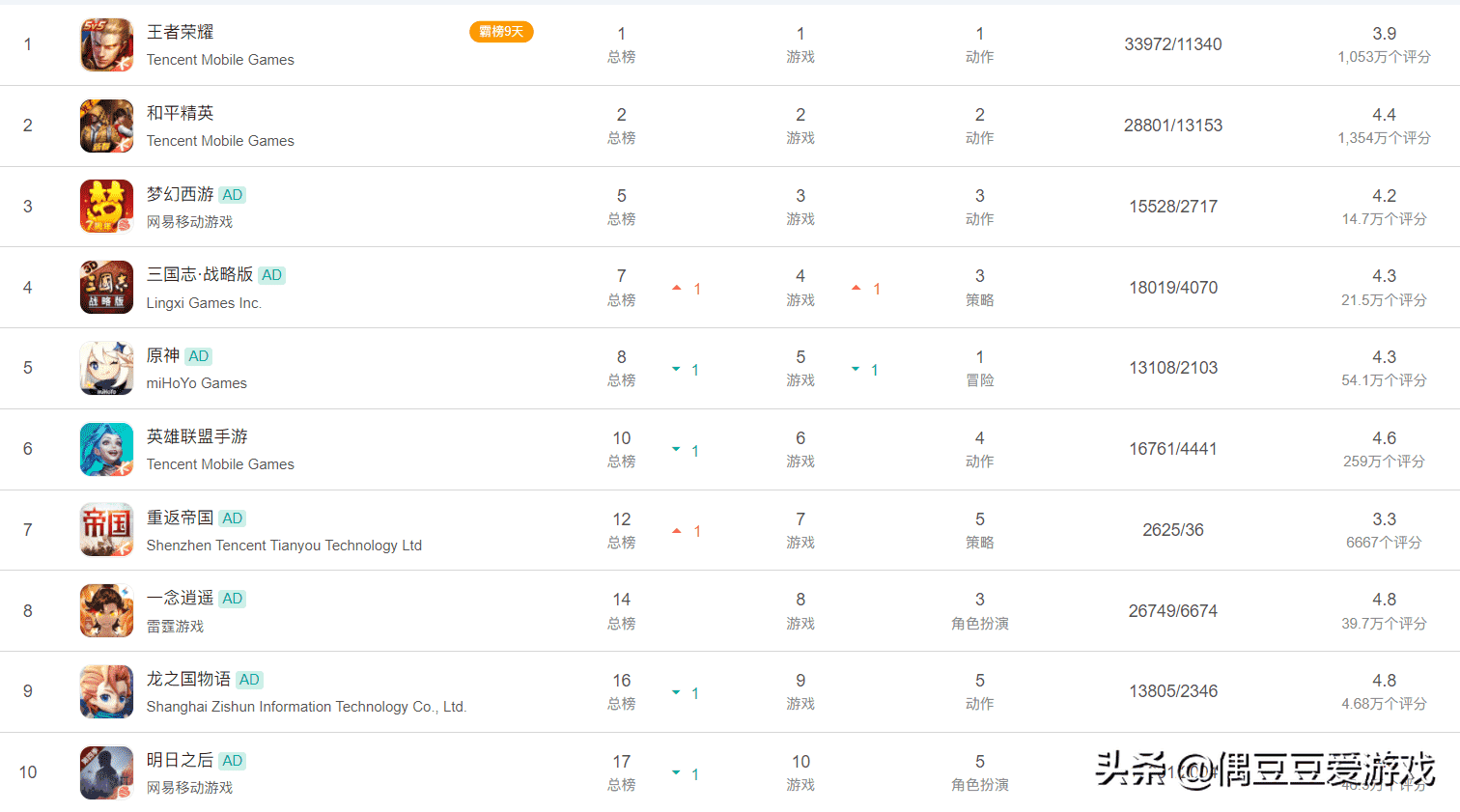The height and width of the screenshot is (812, 1460).
Task: Click the AD tag beside 梦幻西游
Action: coord(233,195)
